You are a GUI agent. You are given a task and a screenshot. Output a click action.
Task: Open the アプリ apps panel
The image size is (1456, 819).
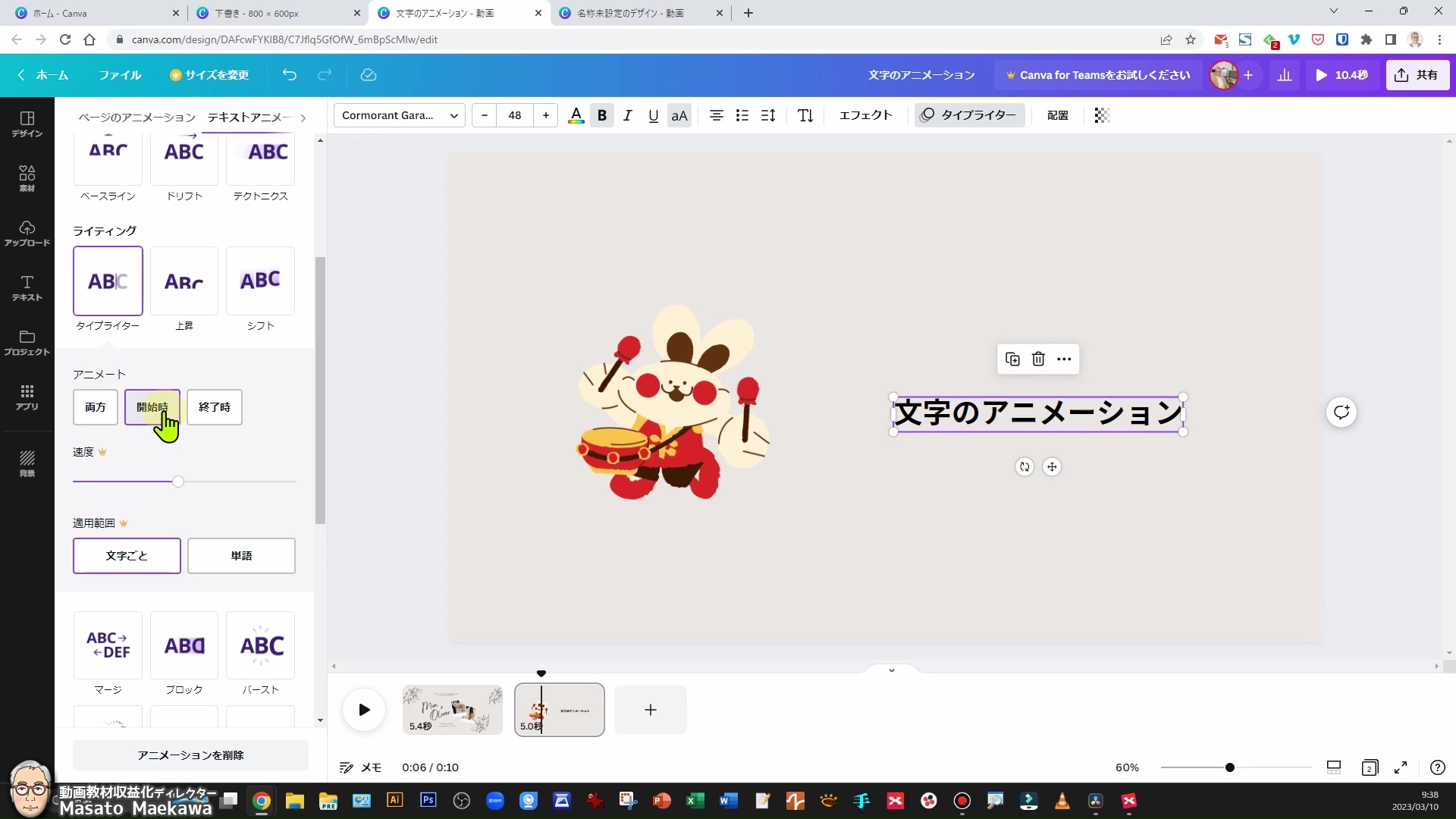coord(27,397)
